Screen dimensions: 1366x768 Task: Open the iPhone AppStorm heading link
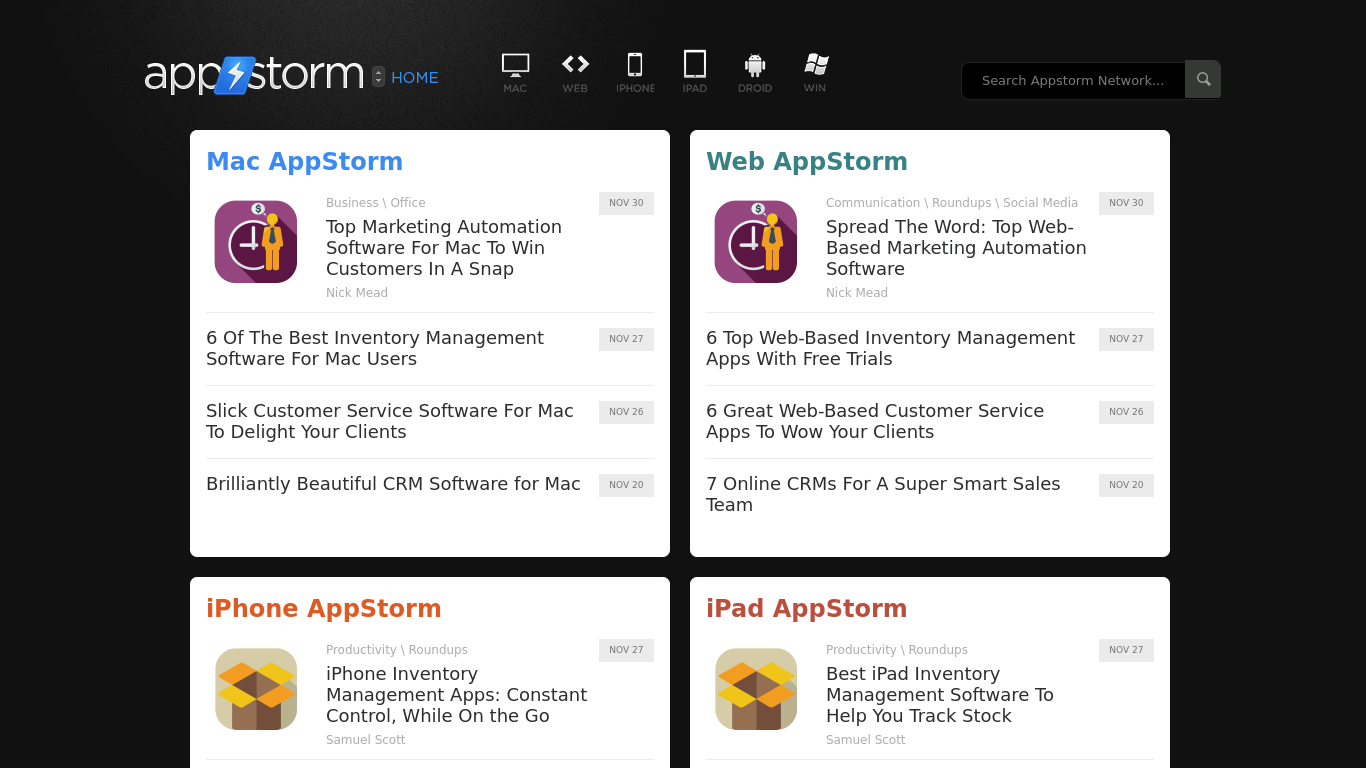(324, 608)
